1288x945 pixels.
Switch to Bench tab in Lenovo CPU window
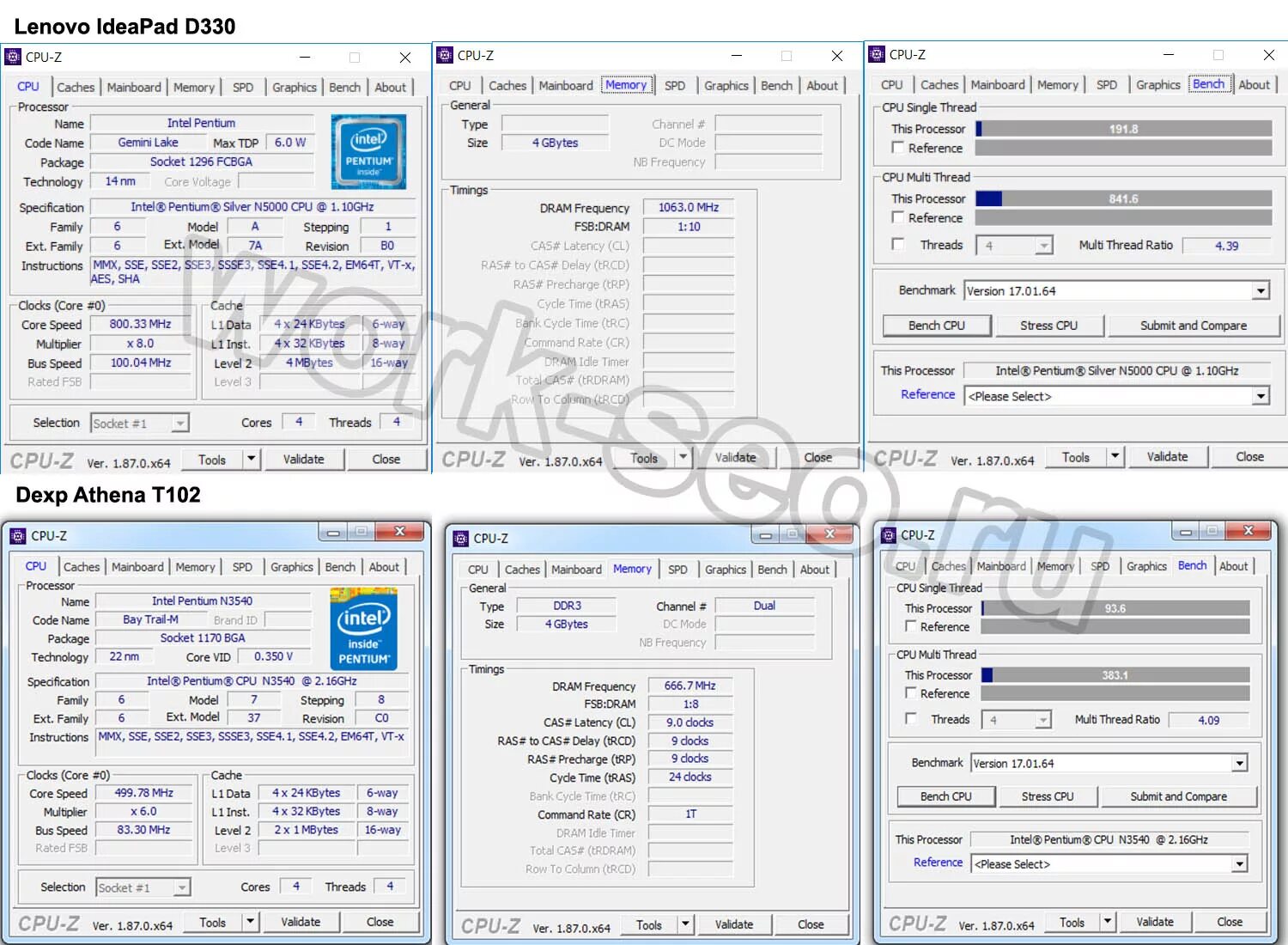point(344,87)
